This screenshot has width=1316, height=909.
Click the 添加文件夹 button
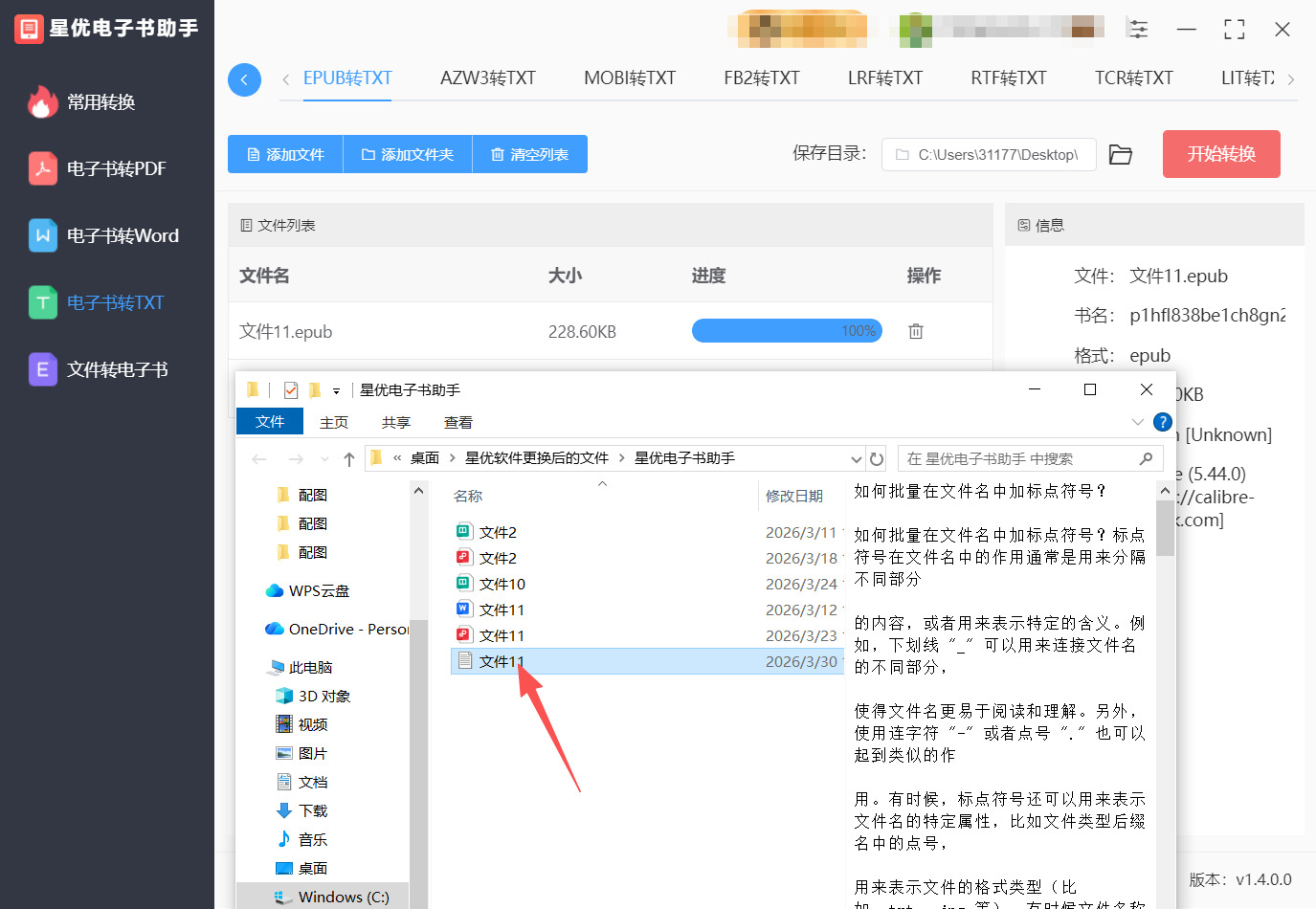(408, 154)
